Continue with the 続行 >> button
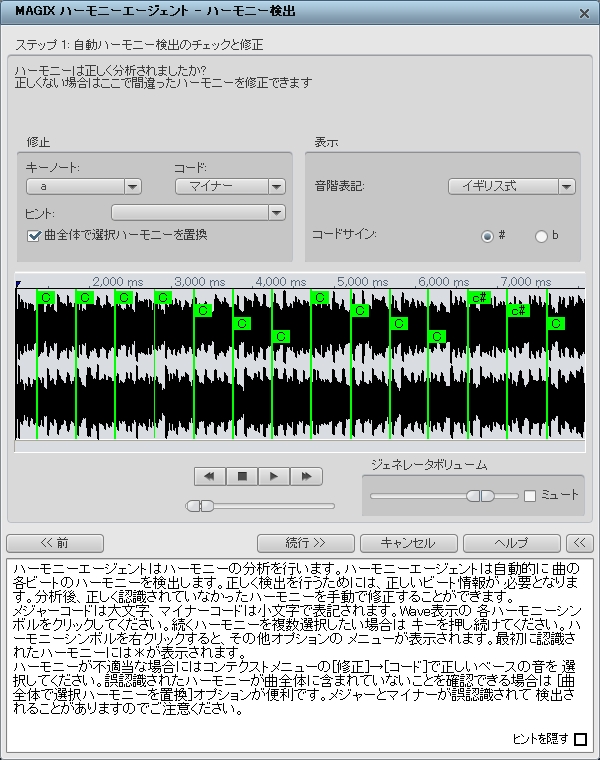600x760 pixels. click(x=306, y=543)
